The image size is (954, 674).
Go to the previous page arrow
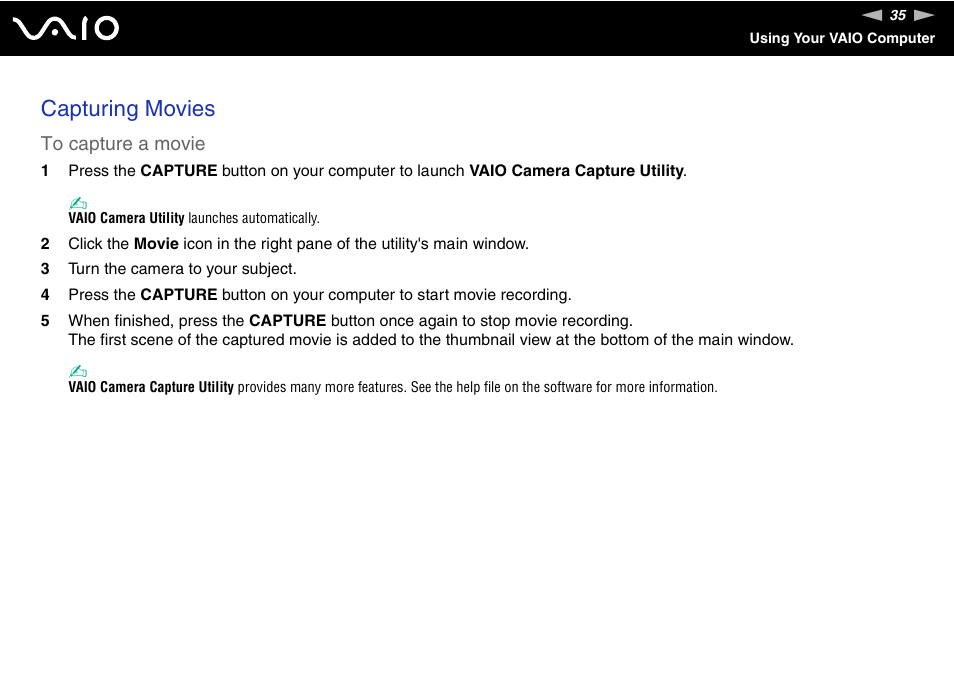pos(871,15)
